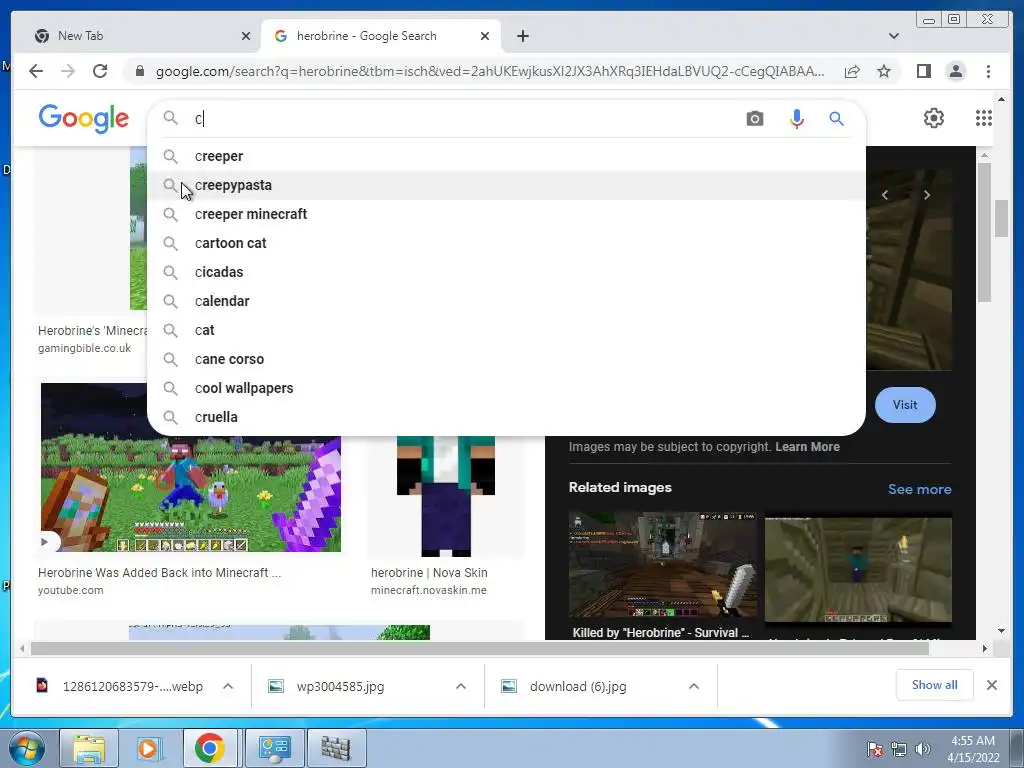Choose the 'cartoon cat' suggestion
Screen dimensions: 1024x768
click(506, 243)
